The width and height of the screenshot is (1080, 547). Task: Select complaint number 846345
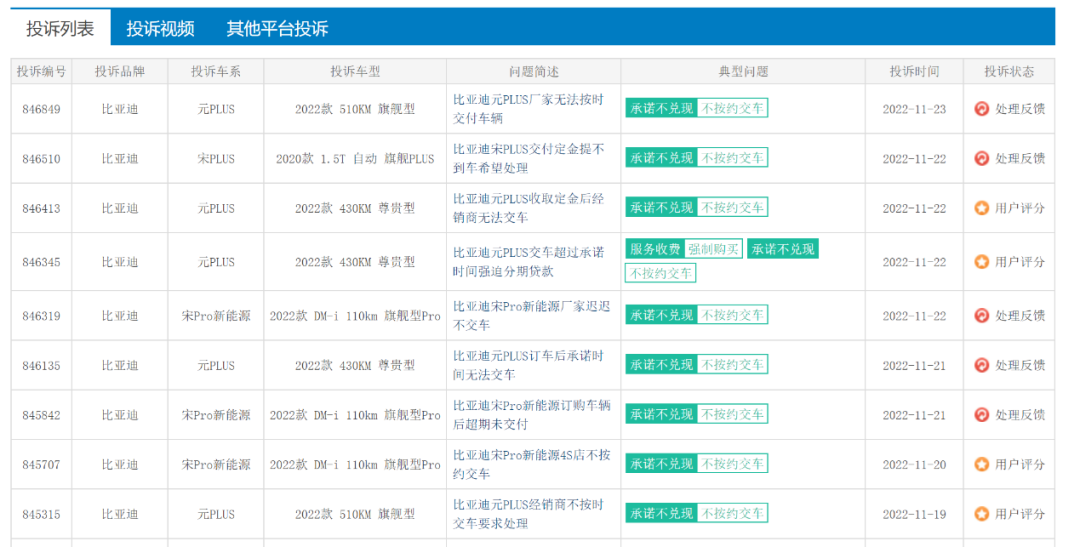click(x=41, y=262)
